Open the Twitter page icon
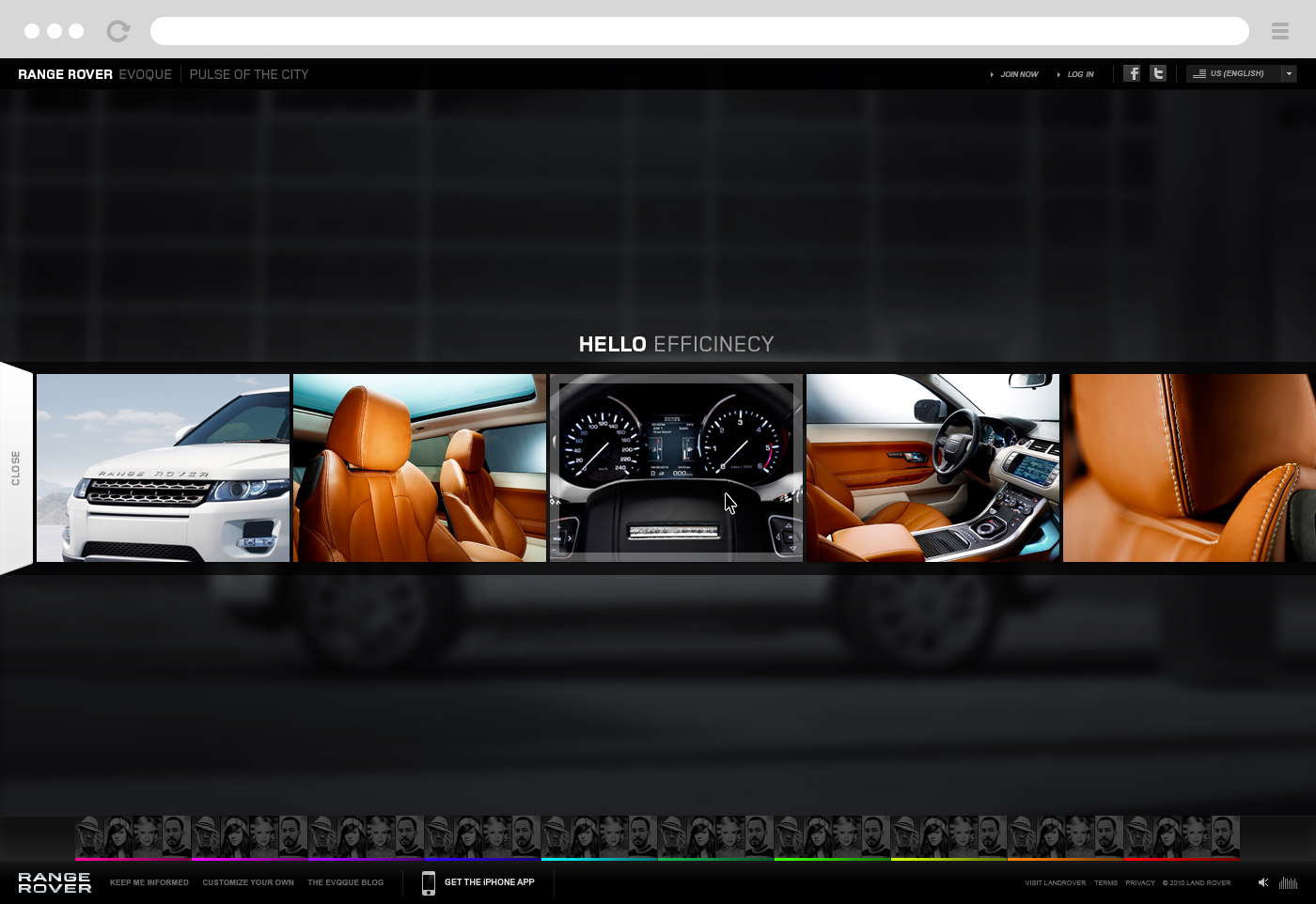The image size is (1316, 904). tap(1158, 73)
